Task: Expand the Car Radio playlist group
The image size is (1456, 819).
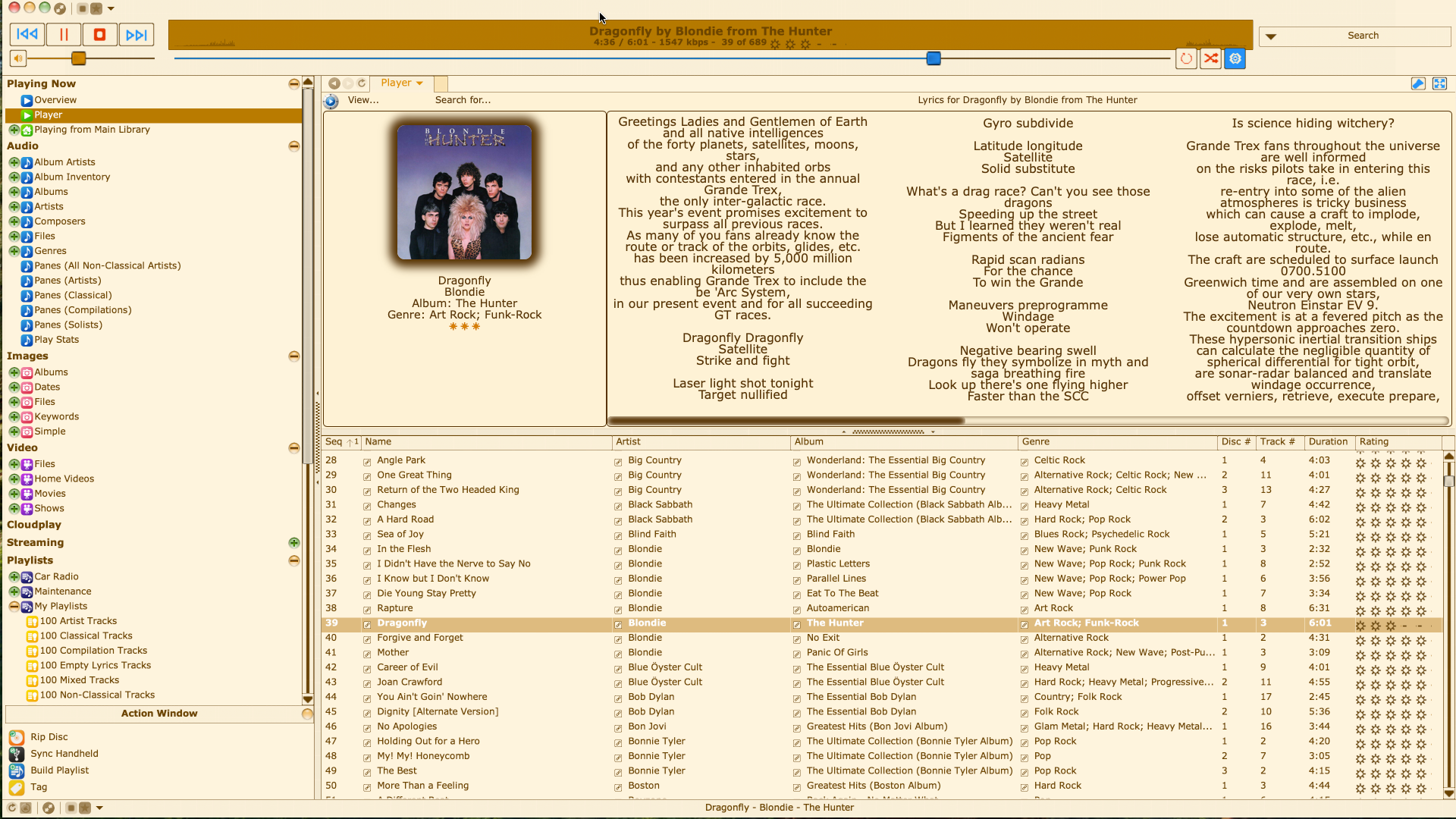Action: click(14, 577)
